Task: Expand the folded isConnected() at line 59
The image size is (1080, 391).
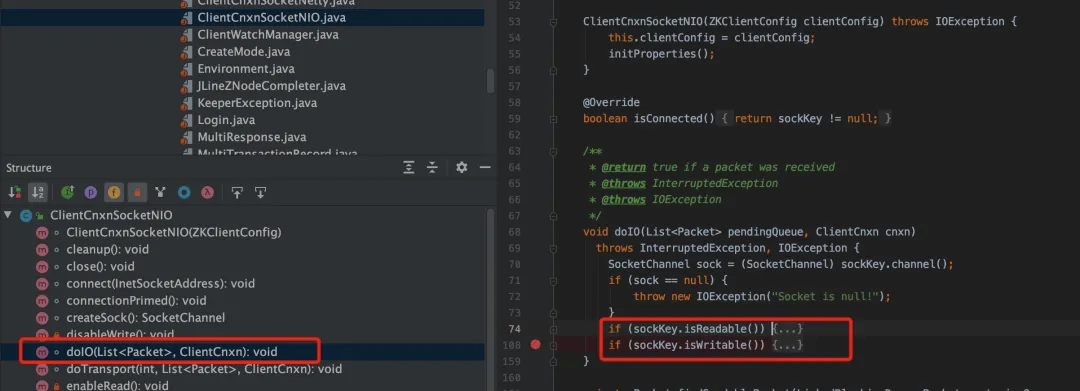Action: [x=552, y=119]
